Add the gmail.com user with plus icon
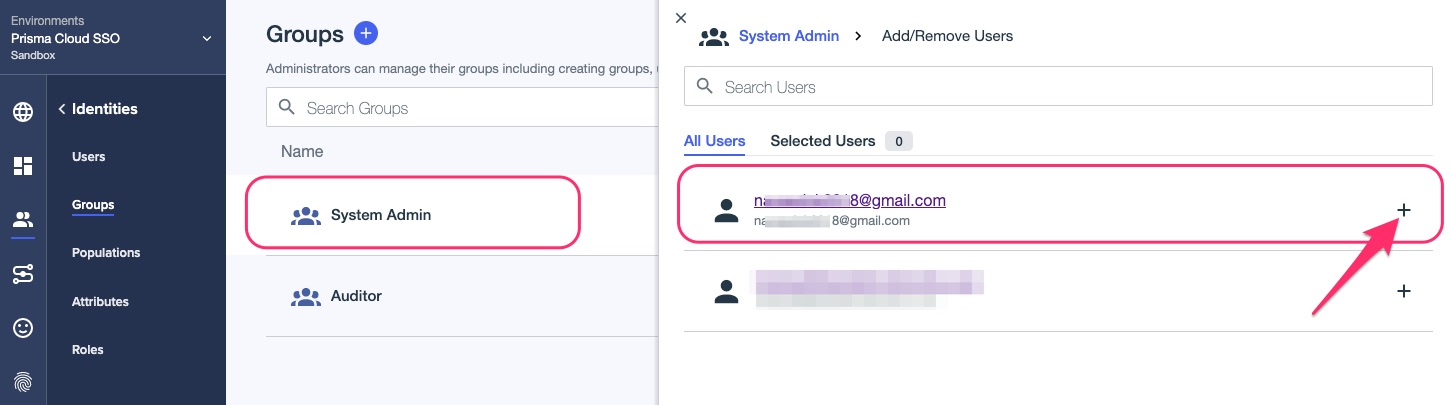Image resolution: width=1452 pixels, height=405 pixels. tap(1403, 210)
